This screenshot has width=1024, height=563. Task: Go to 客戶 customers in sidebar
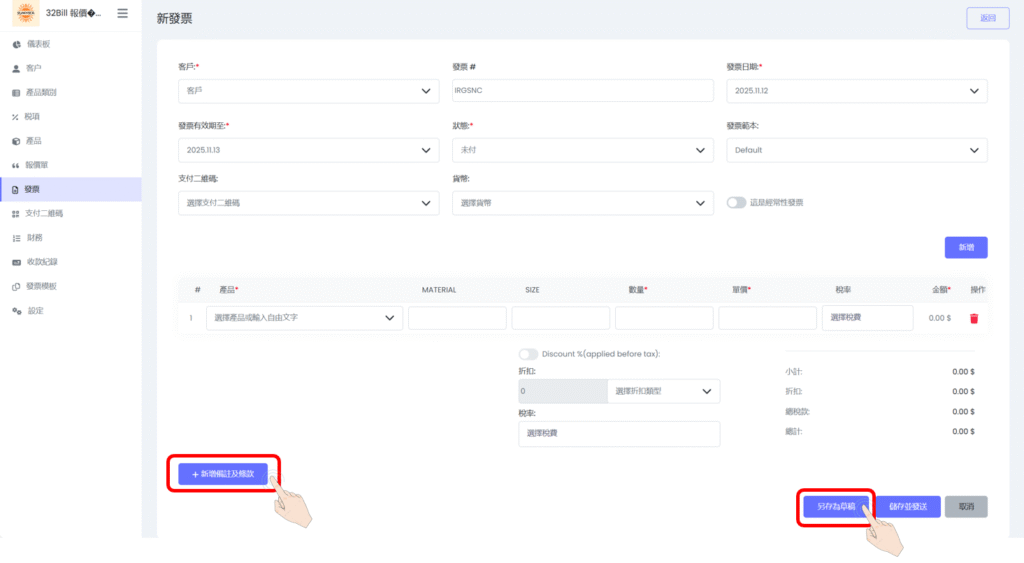tap(33, 69)
